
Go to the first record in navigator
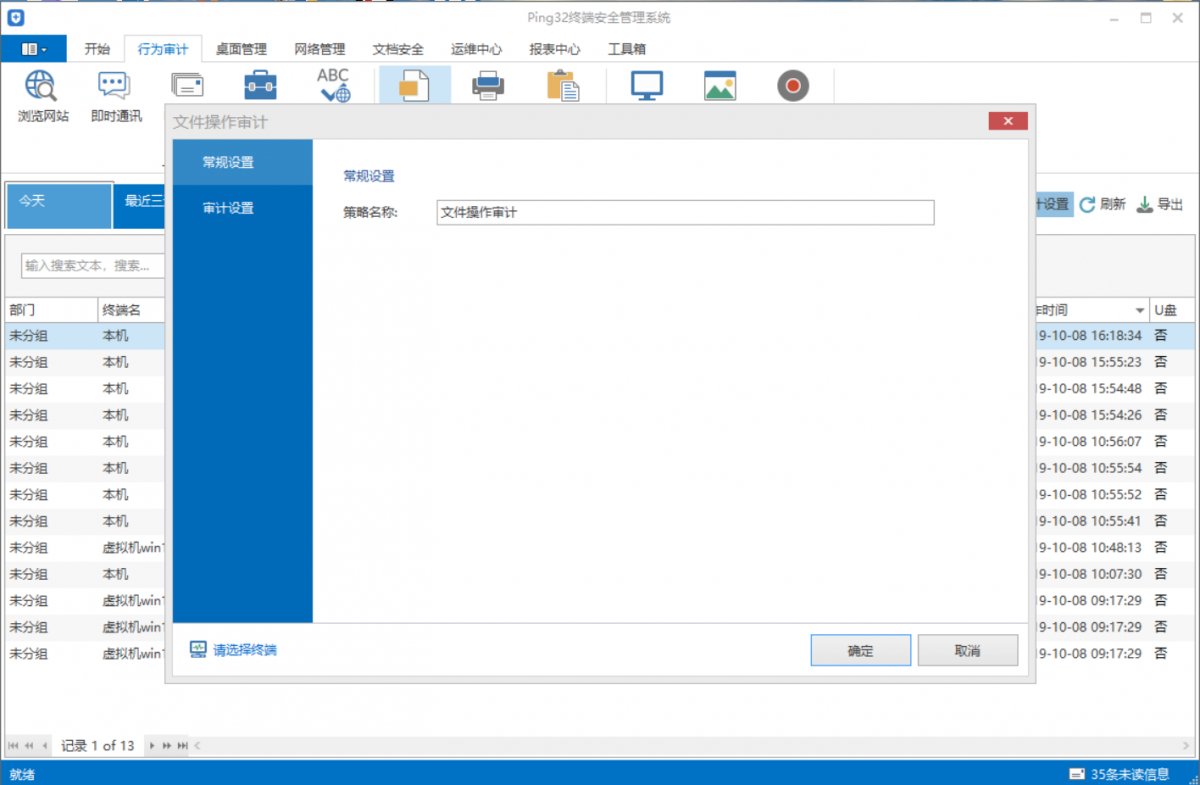click(x=14, y=746)
